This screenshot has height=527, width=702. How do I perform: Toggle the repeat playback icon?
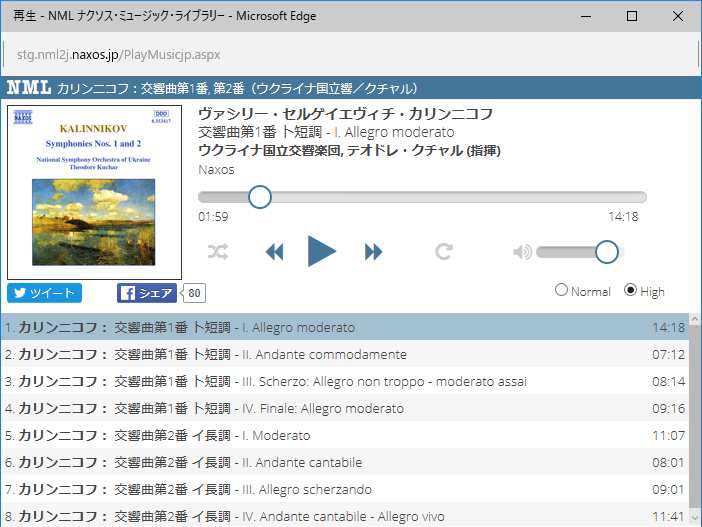click(445, 252)
